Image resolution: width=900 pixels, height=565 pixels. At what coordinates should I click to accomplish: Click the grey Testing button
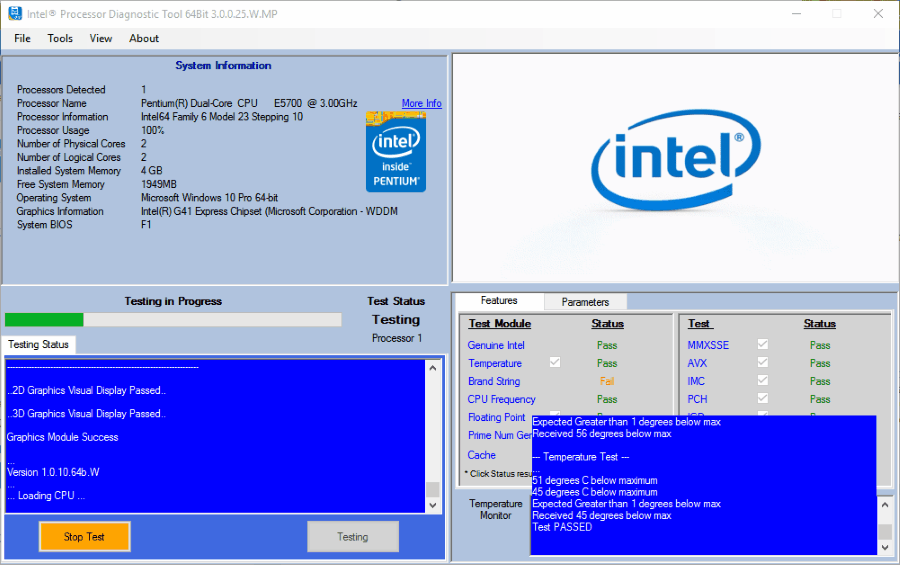[352, 536]
